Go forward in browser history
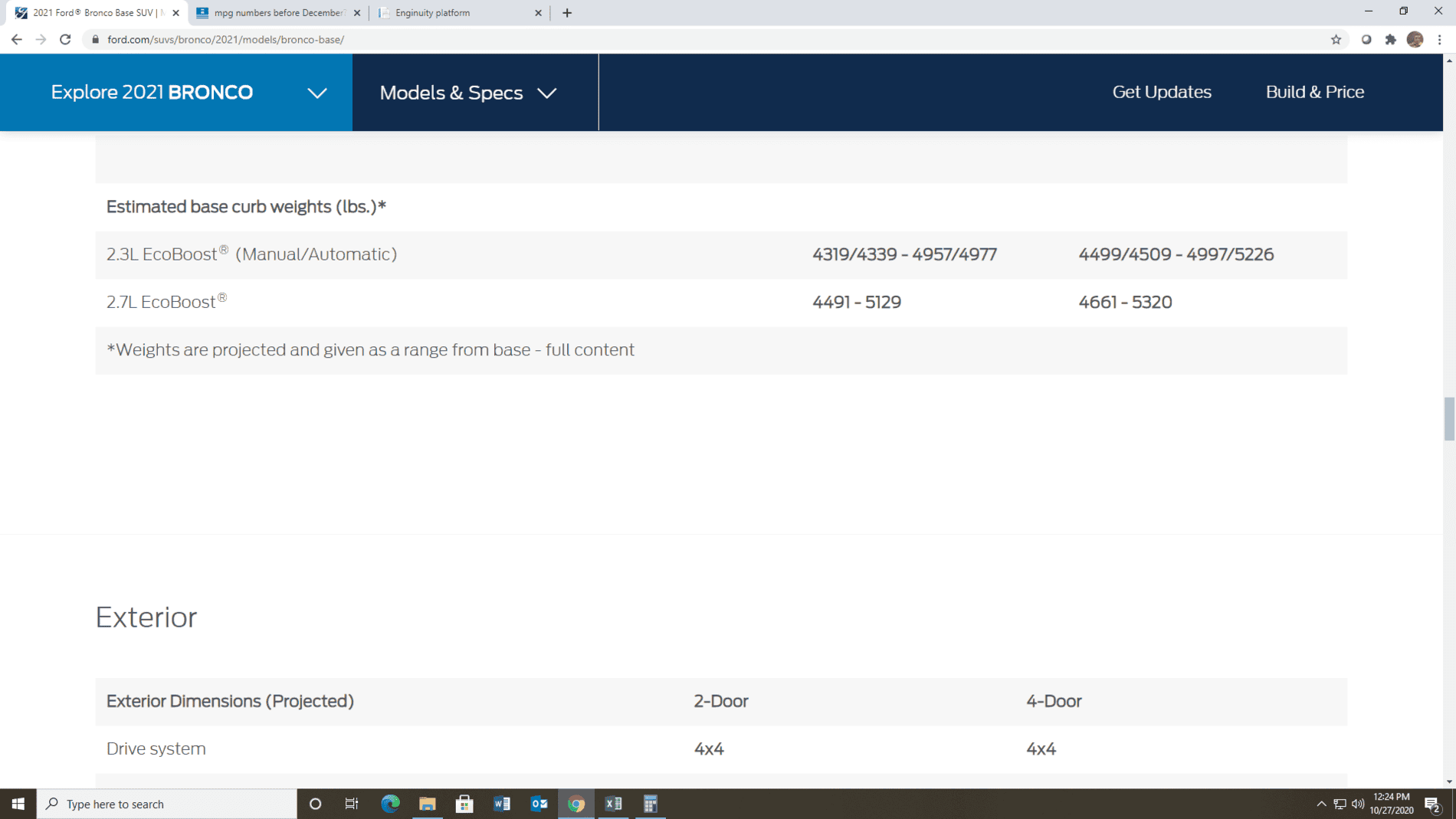1456x819 pixels. [41, 39]
